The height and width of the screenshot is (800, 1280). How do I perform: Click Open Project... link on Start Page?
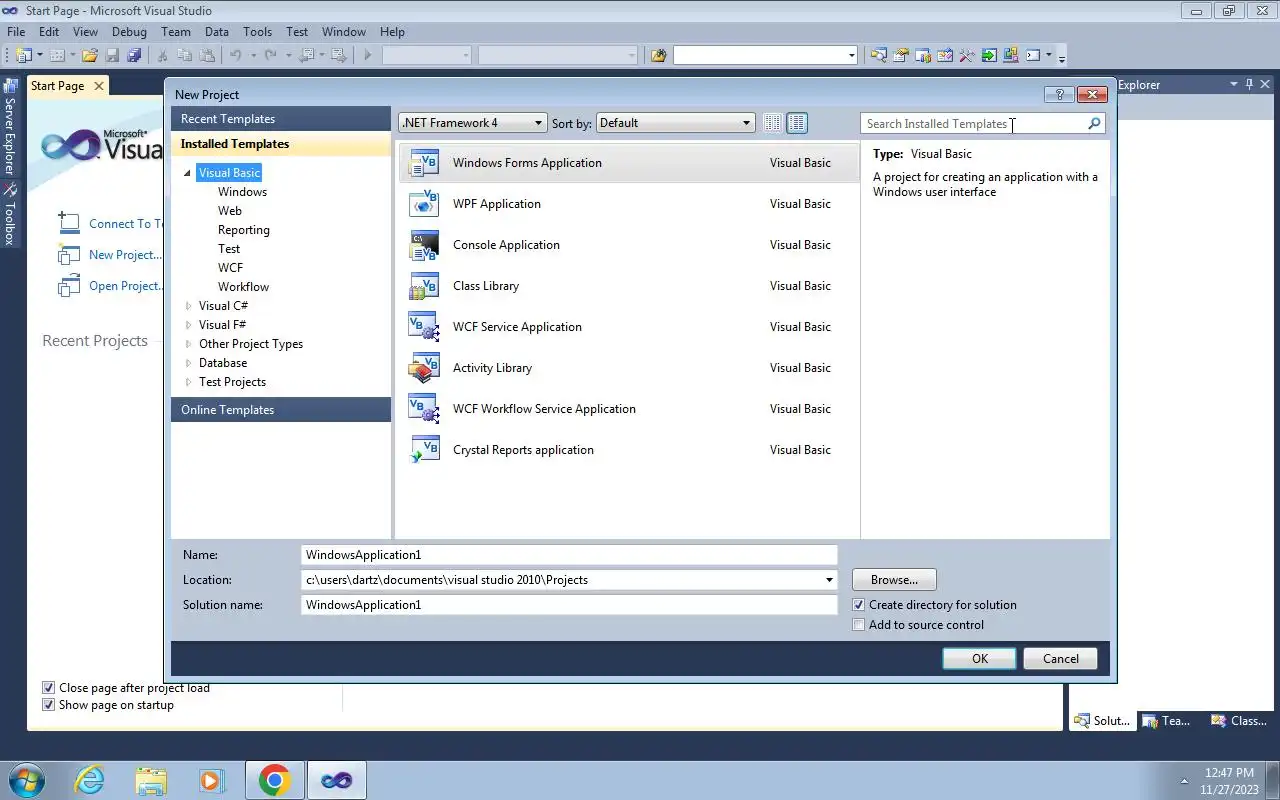tap(125, 286)
